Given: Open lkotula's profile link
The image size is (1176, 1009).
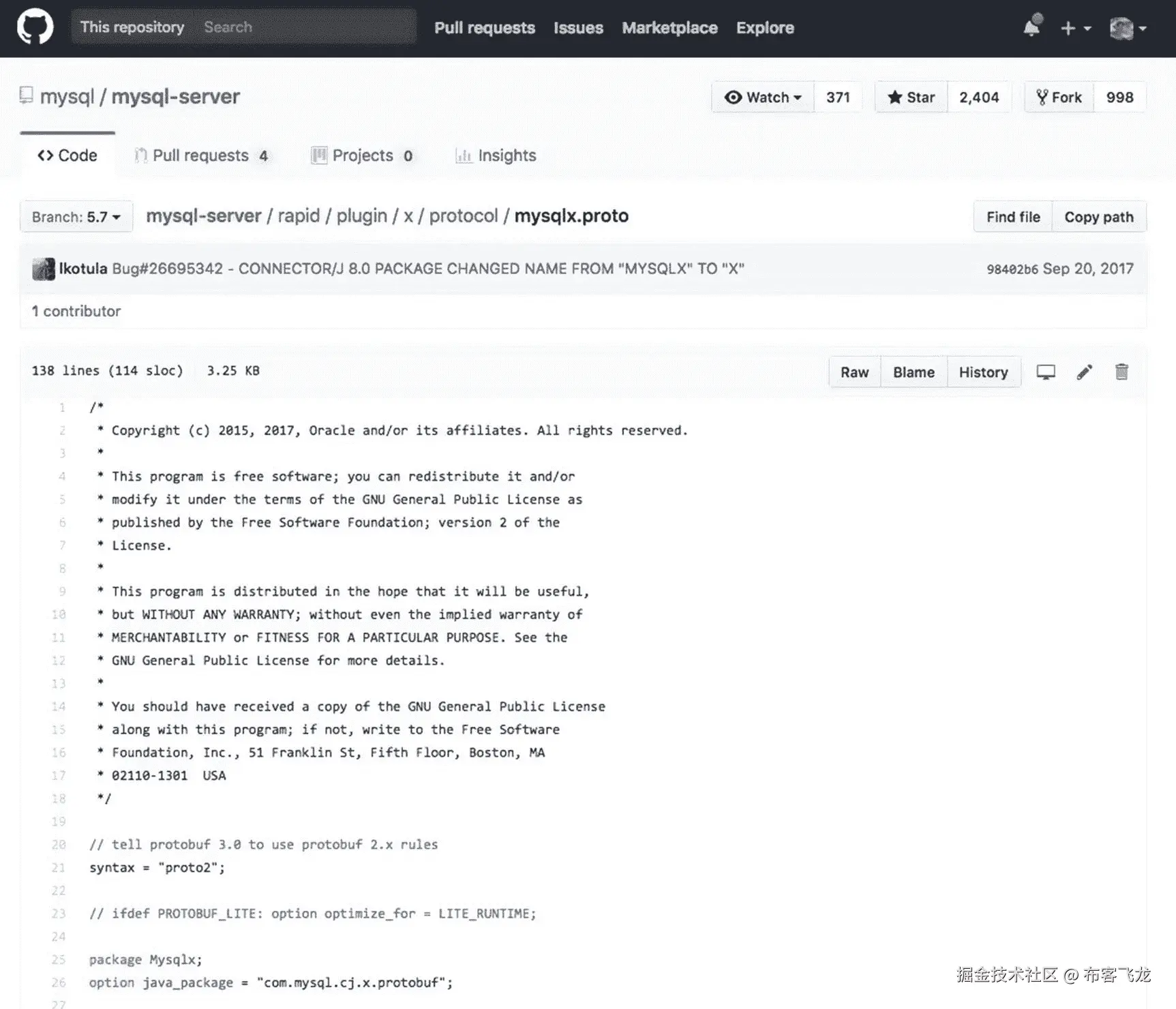Looking at the screenshot, I should pos(83,269).
